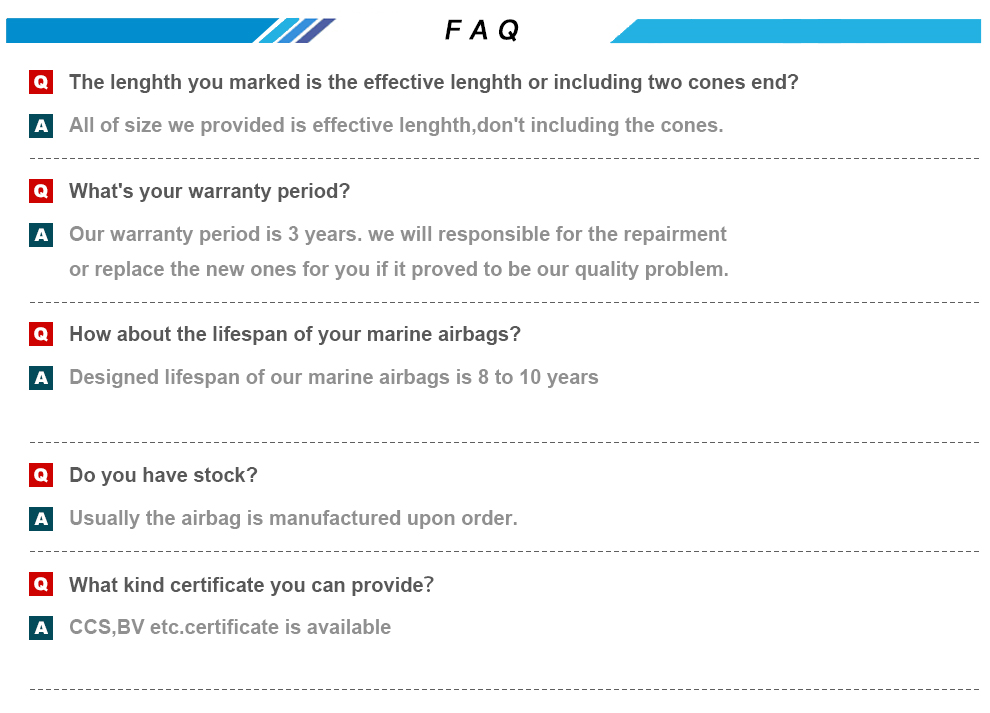Click the dark blue banner left of FAQ
This screenshot has height=713, width=990.
pos(170,30)
